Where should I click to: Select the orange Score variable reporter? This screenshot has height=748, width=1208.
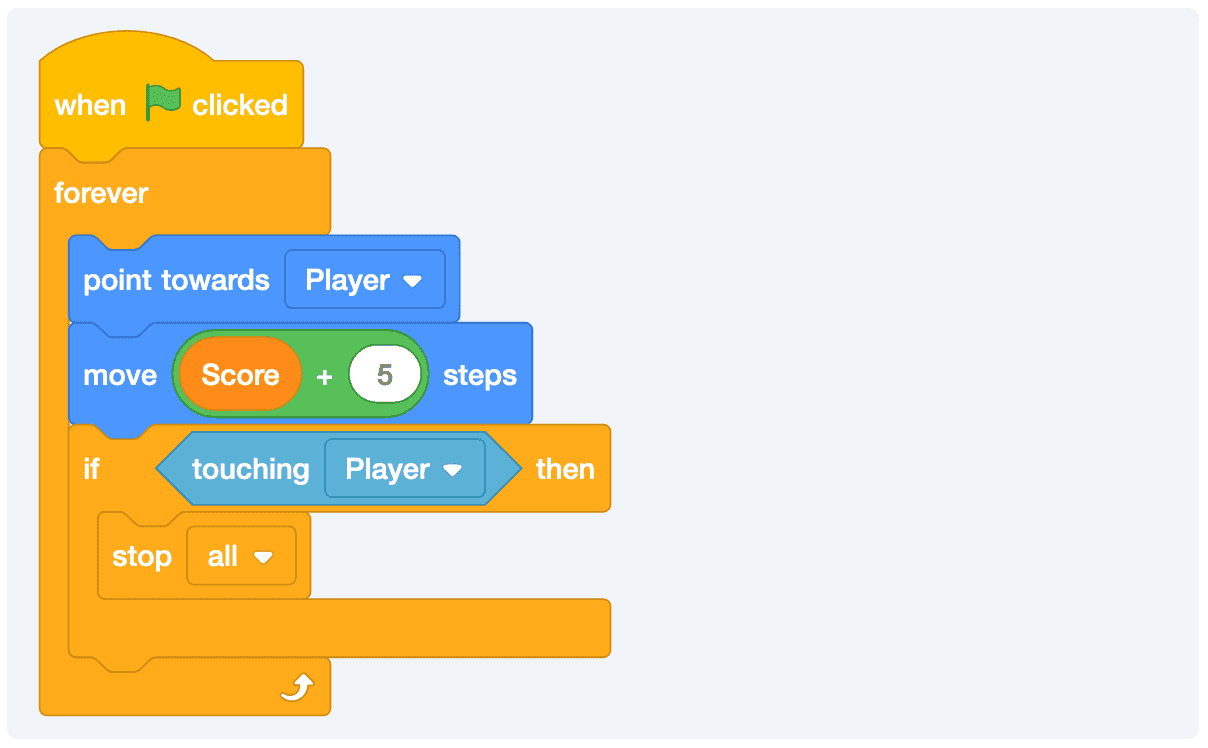click(240, 375)
